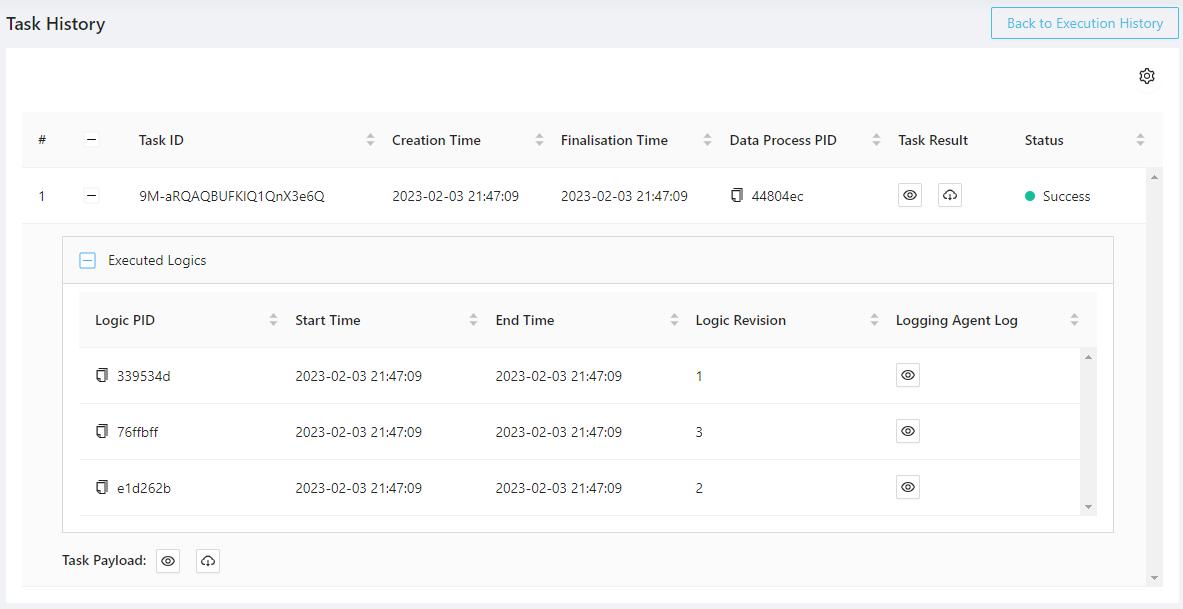Copy Logic PID 339534d
The height and width of the screenshot is (609, 1183).
click(101, 376)
